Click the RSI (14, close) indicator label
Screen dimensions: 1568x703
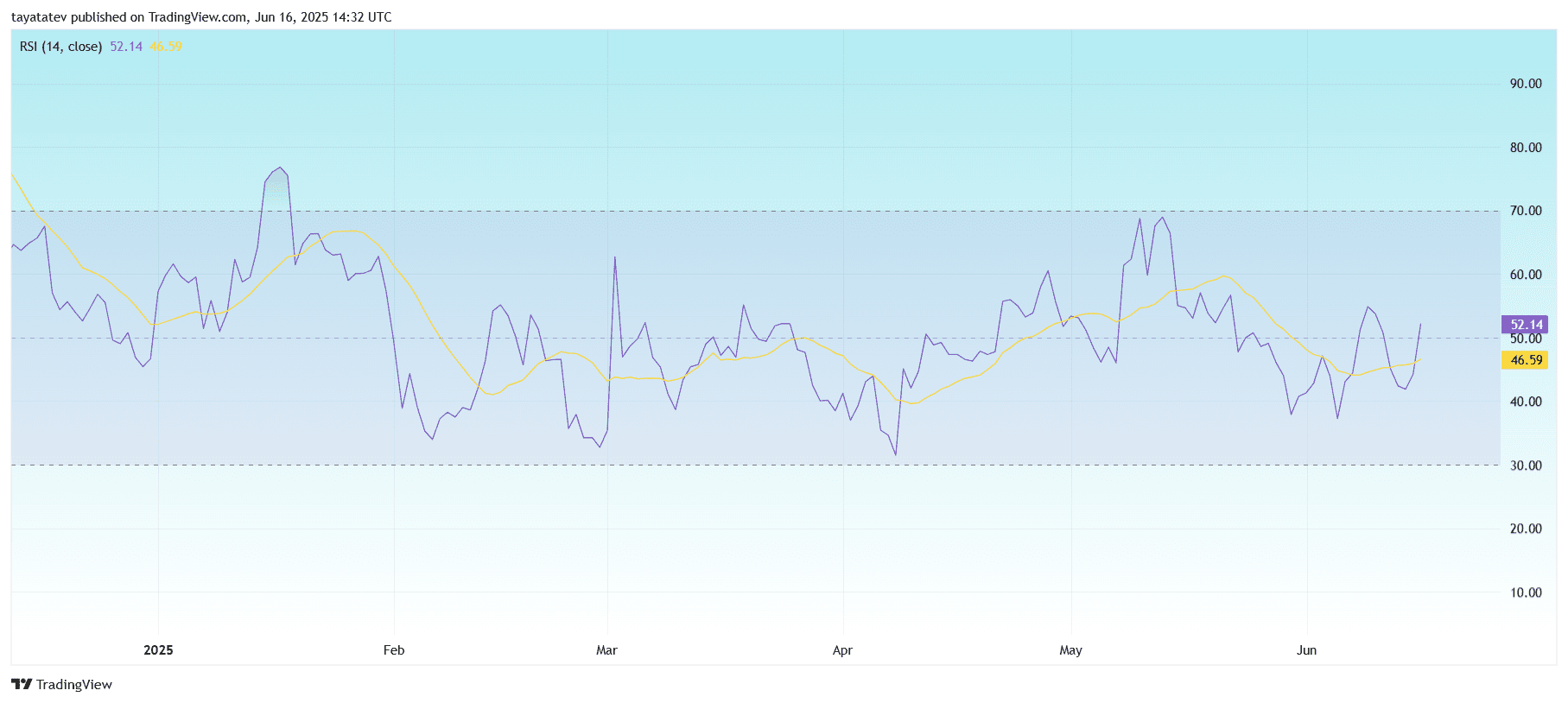(x=60, y=47)
